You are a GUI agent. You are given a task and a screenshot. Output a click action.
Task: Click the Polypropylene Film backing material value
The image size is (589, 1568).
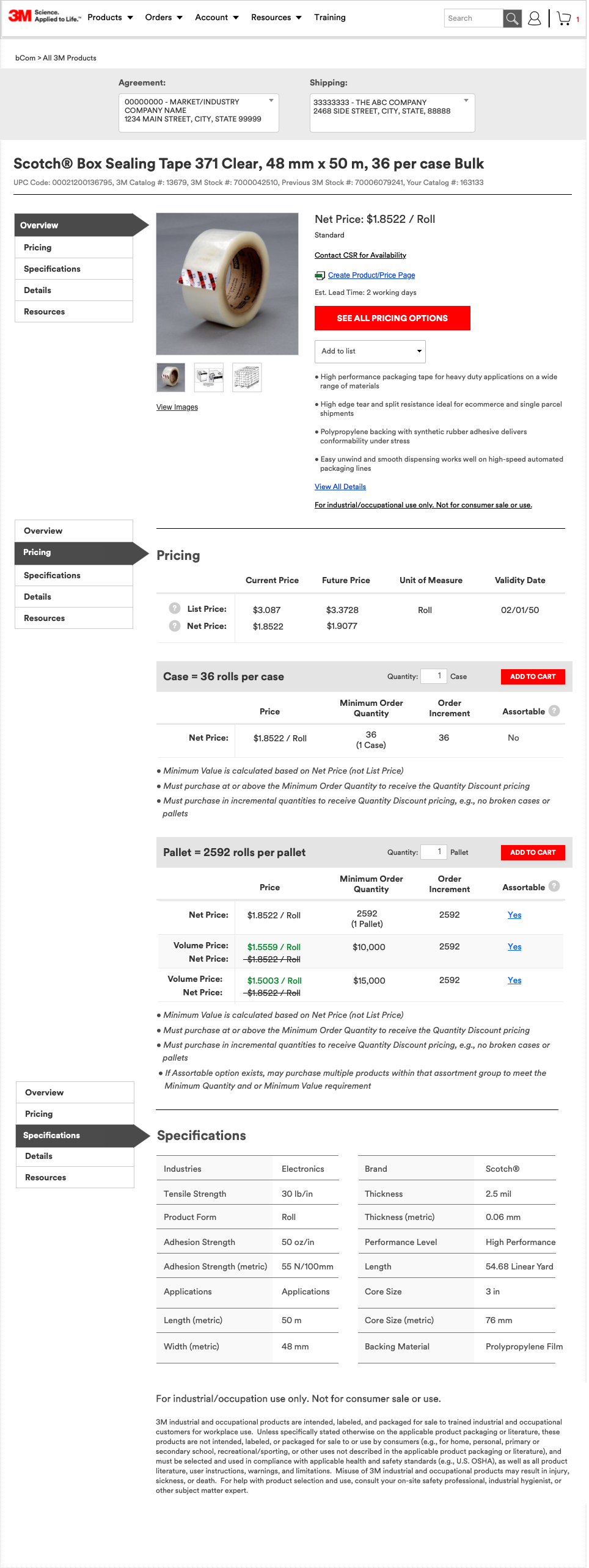(x=524, y=1346)
